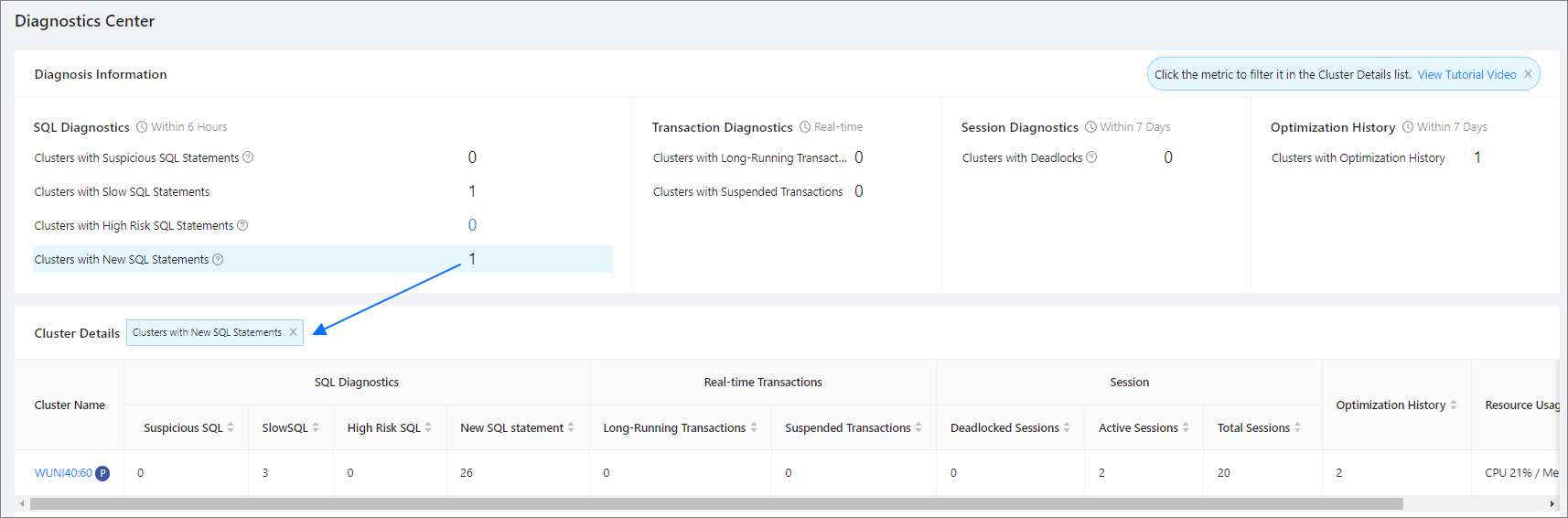Sort by Total Sessions column
The height and width of the screenshot is (518, 1568).
pos(1297,427)
